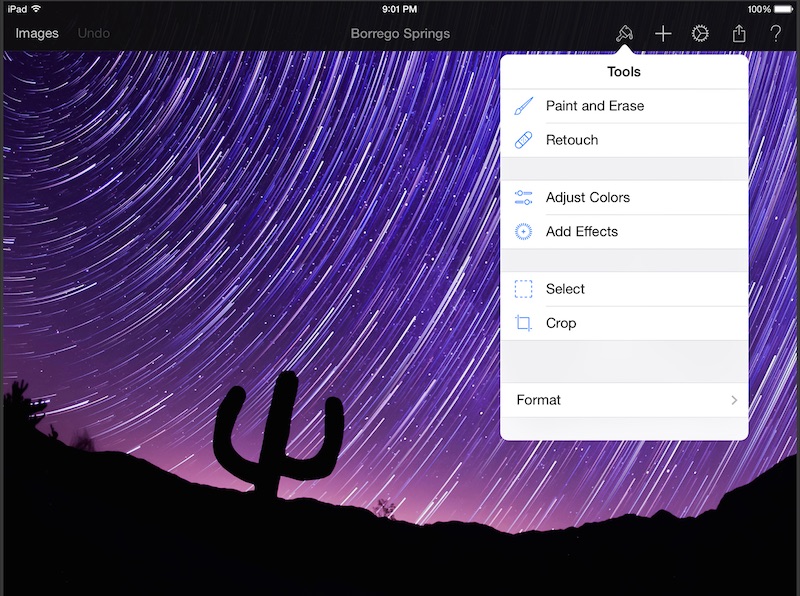Select the Paint and Erase brush icon
The height and width of the screenshot is (596, 800).
click(x=524, y=106)
